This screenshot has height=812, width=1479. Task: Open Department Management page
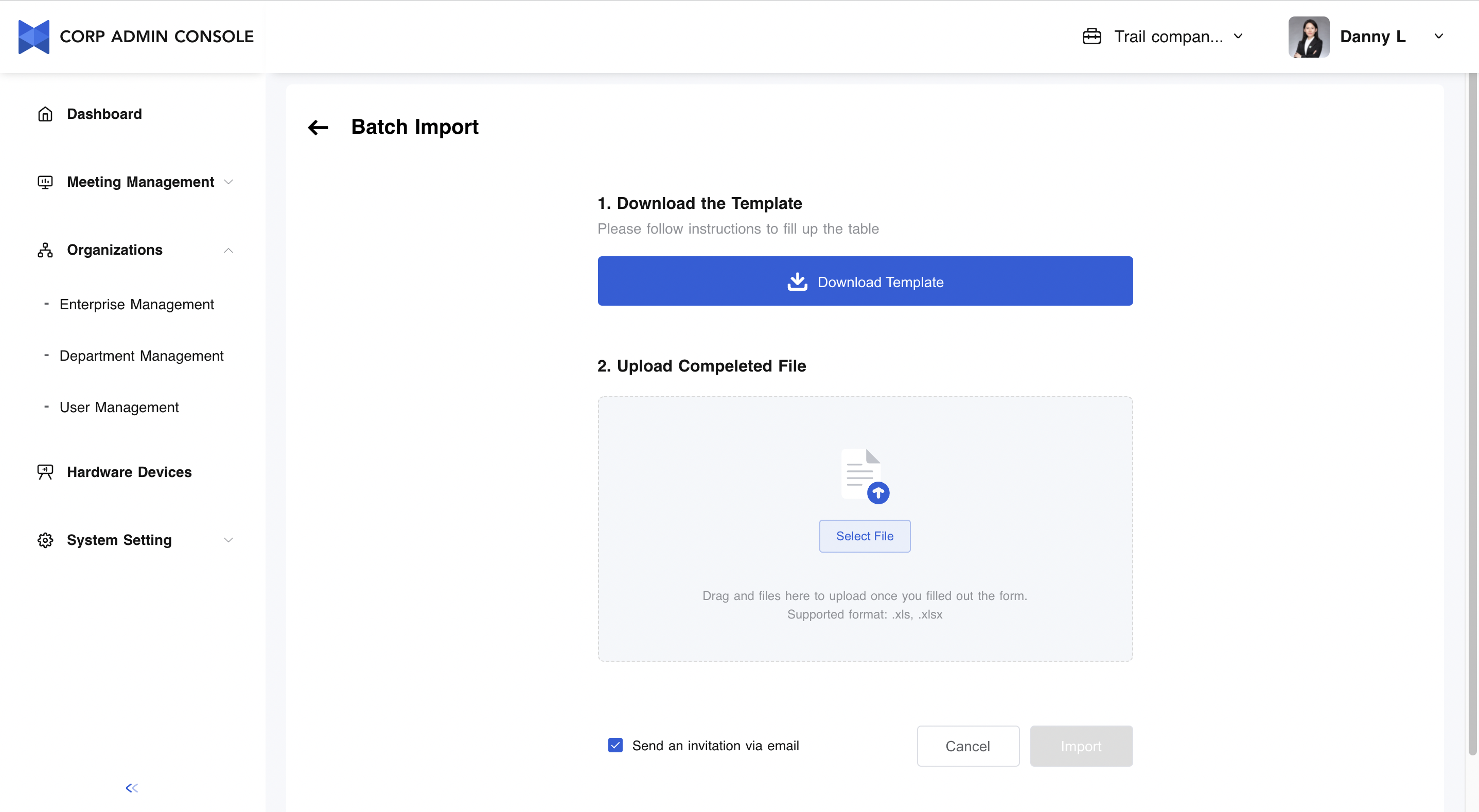pyautogui.click(x=141, y=356)
